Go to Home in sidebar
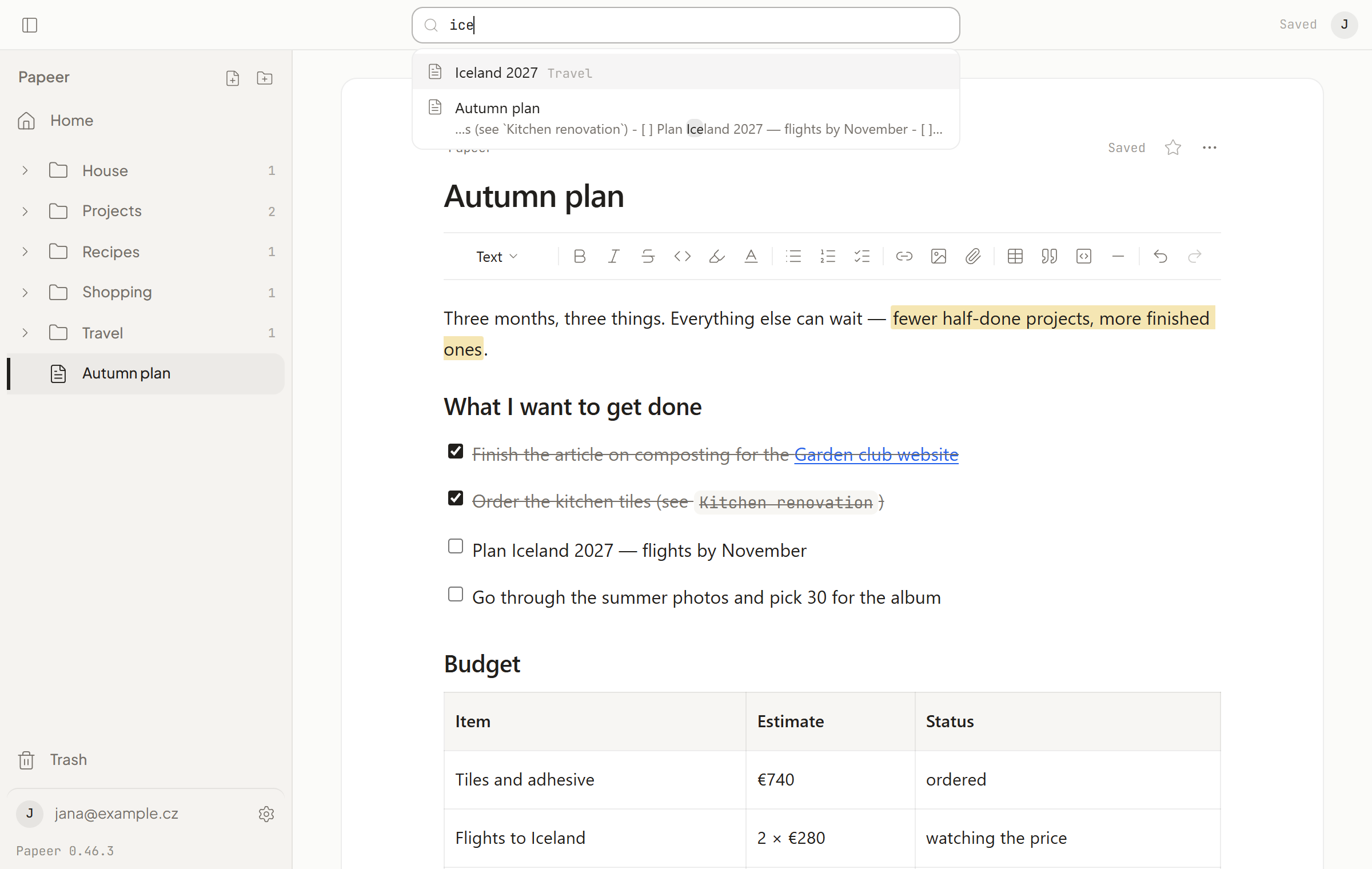Image resolution: width=1372 pixels, height=869 pixels. tap(146, 121)
